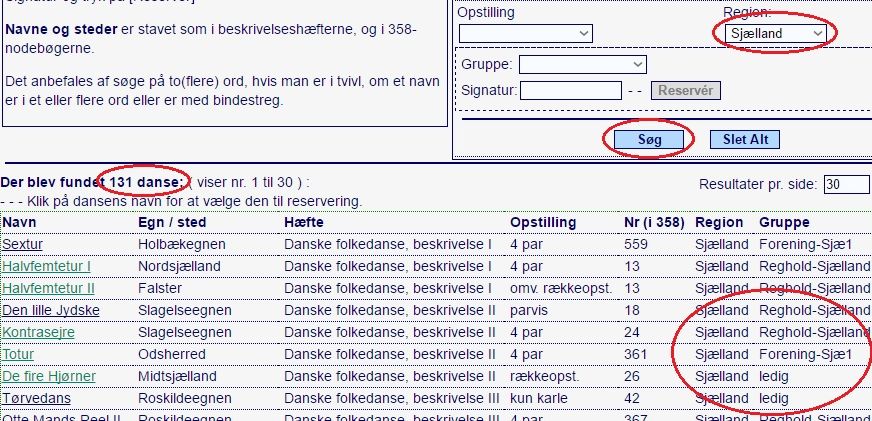Open the De fire Hjørner link
Image resolution: width=872 pixels, height=421 pixels.
49,377
